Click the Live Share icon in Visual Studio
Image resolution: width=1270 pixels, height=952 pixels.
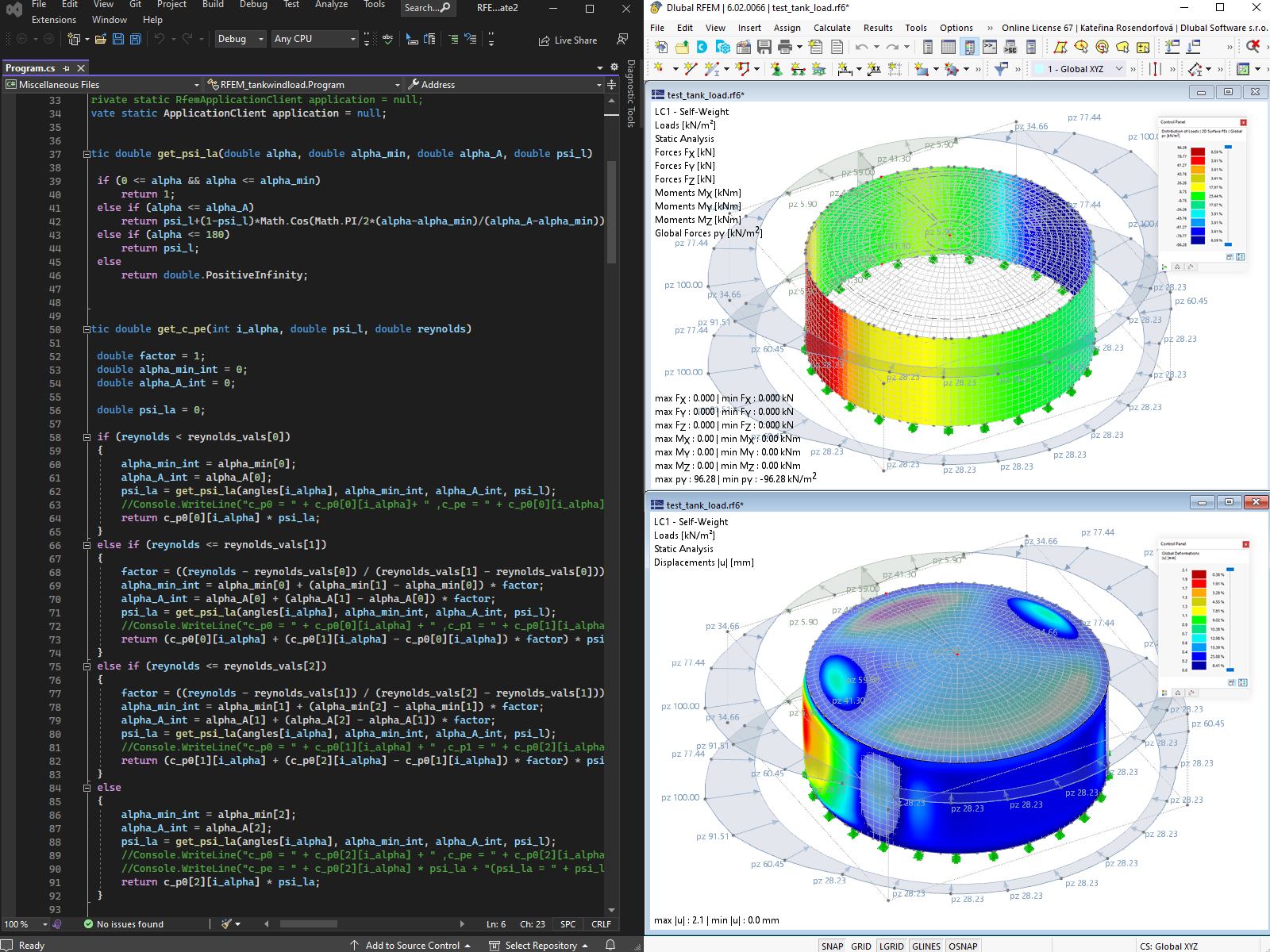click(568, 40)
